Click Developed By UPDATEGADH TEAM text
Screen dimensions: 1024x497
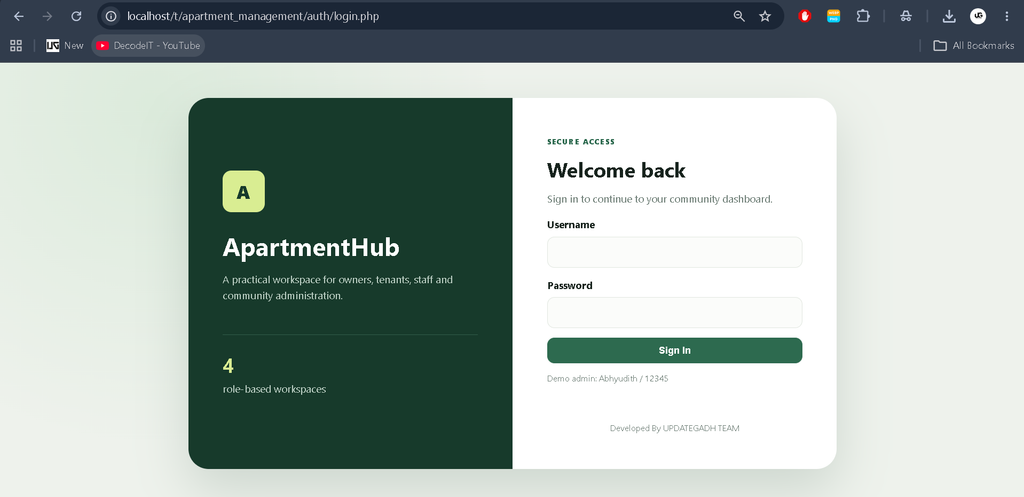tap(675, 428)
